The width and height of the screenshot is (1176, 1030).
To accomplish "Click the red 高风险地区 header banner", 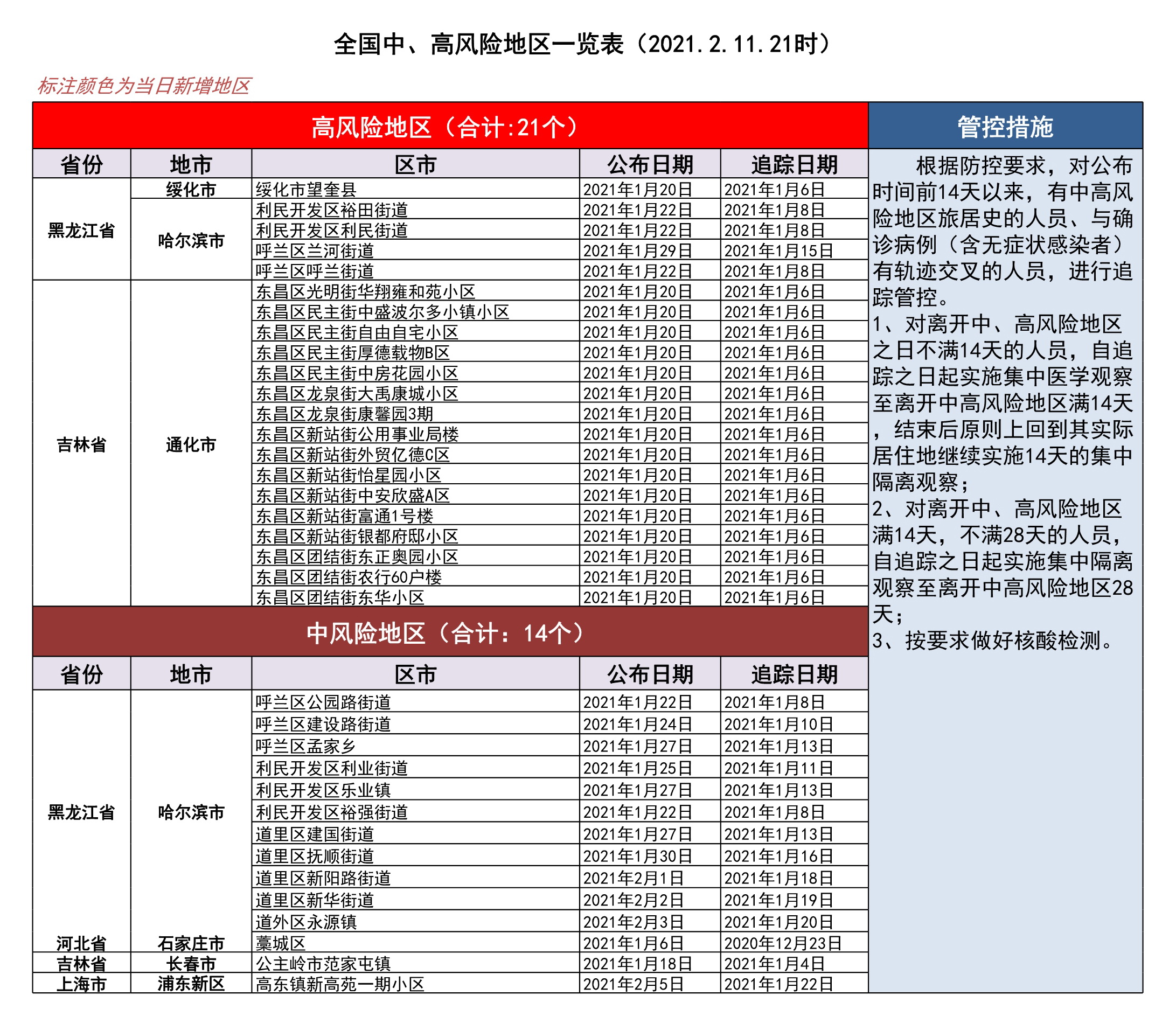I will (449, 127).
